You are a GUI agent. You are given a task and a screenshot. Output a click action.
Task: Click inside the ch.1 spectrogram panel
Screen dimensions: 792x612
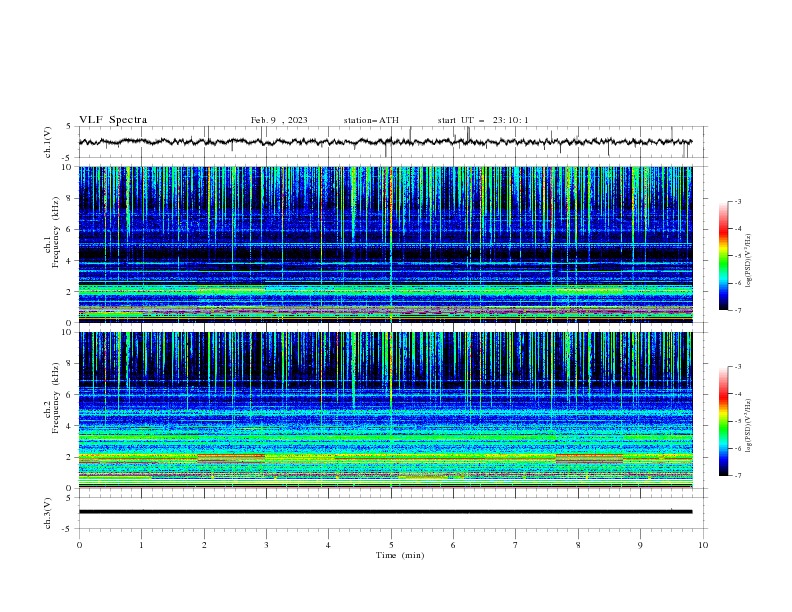point(385,244)
